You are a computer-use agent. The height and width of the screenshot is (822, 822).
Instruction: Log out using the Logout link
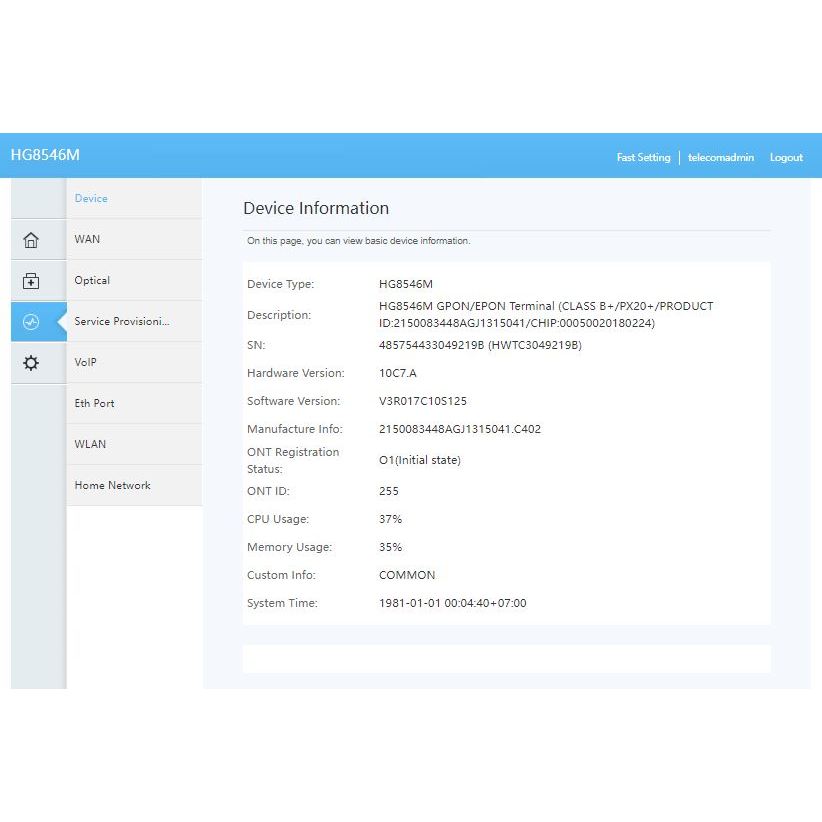click(x=786, y=158)
